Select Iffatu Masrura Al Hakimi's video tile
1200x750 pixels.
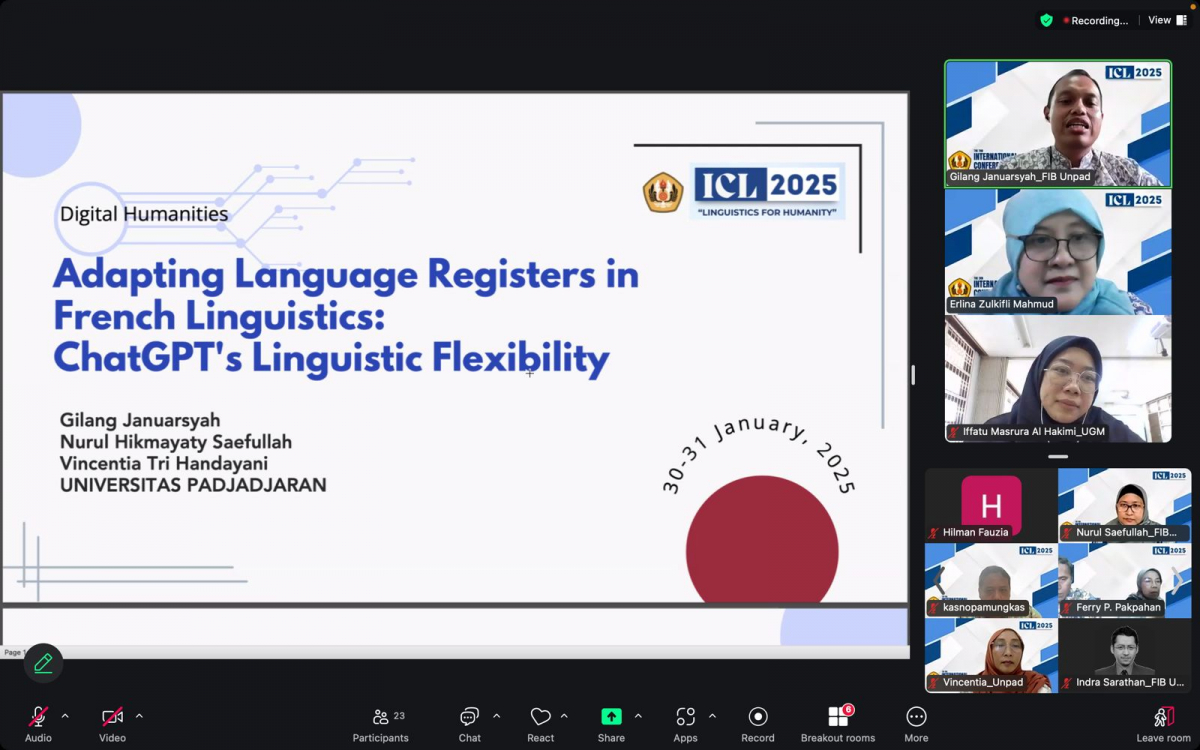click(1058, 379)
